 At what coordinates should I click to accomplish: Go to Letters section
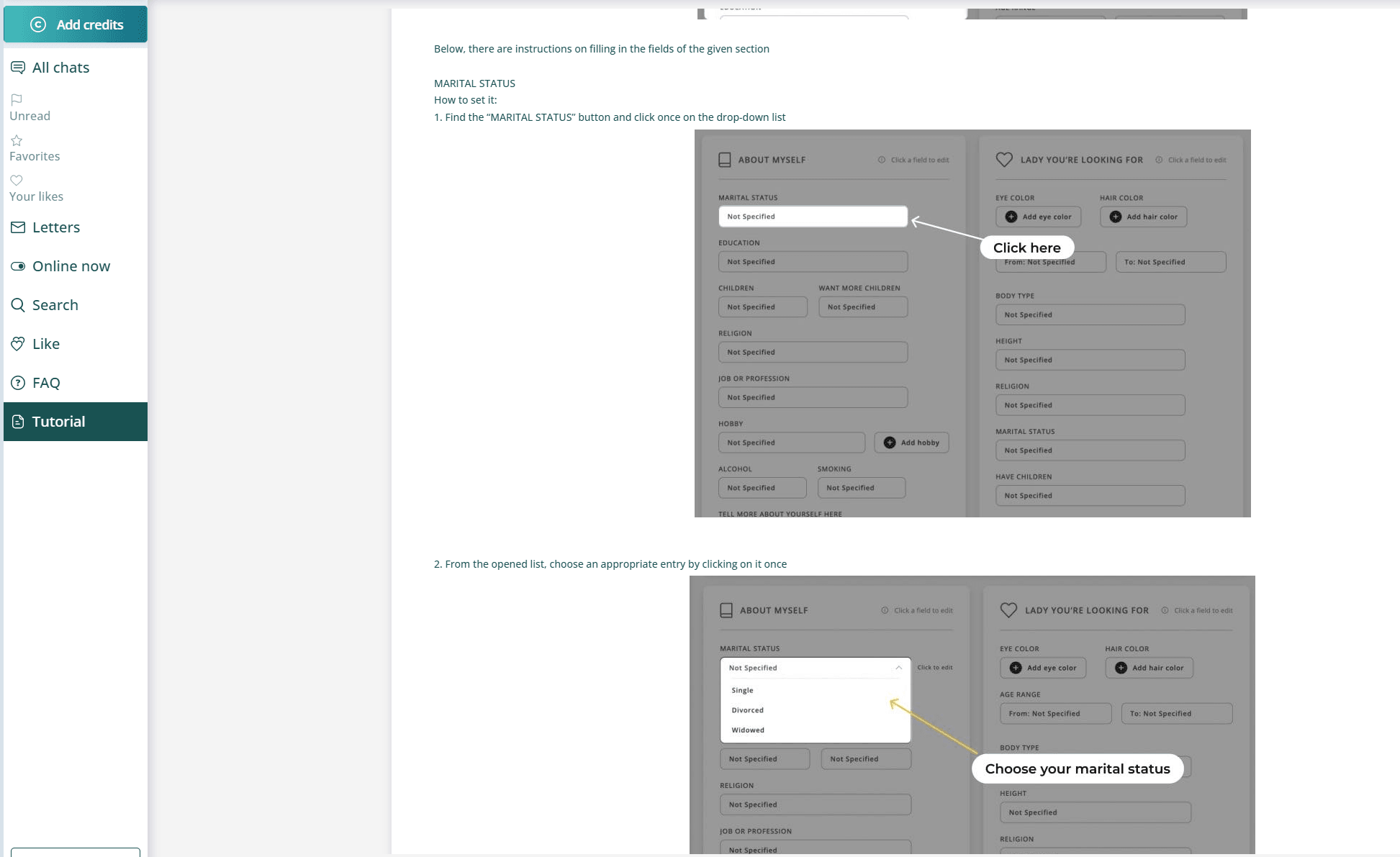pos(76,227)
